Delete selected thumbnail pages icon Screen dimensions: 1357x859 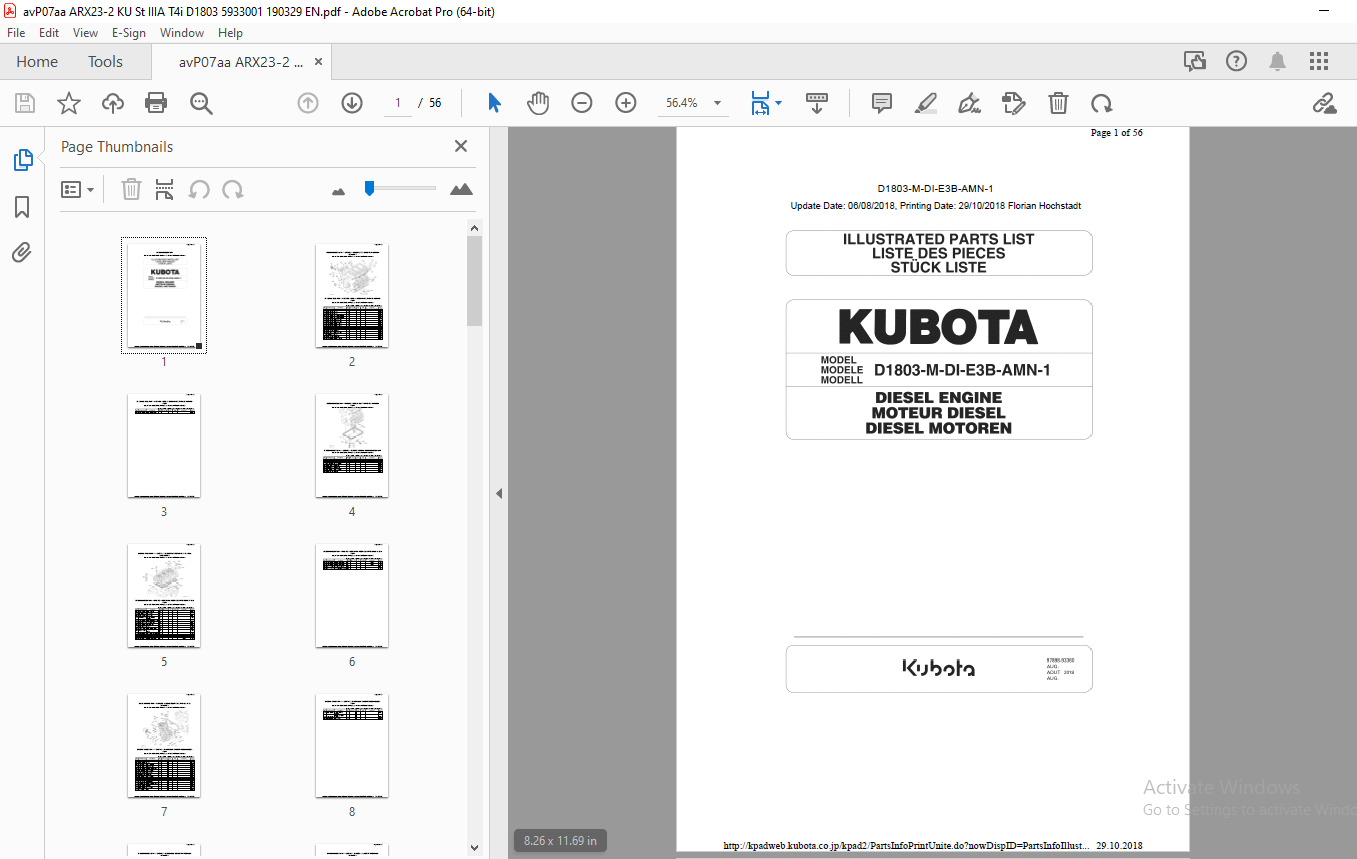pos(131,189)
